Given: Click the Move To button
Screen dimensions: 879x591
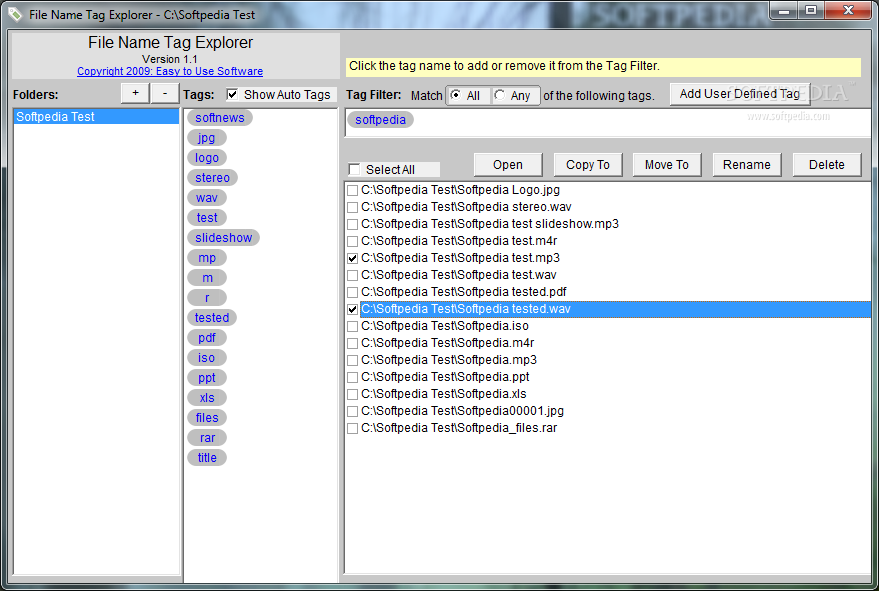Looking at the screenshot, I should coord(667,165).
